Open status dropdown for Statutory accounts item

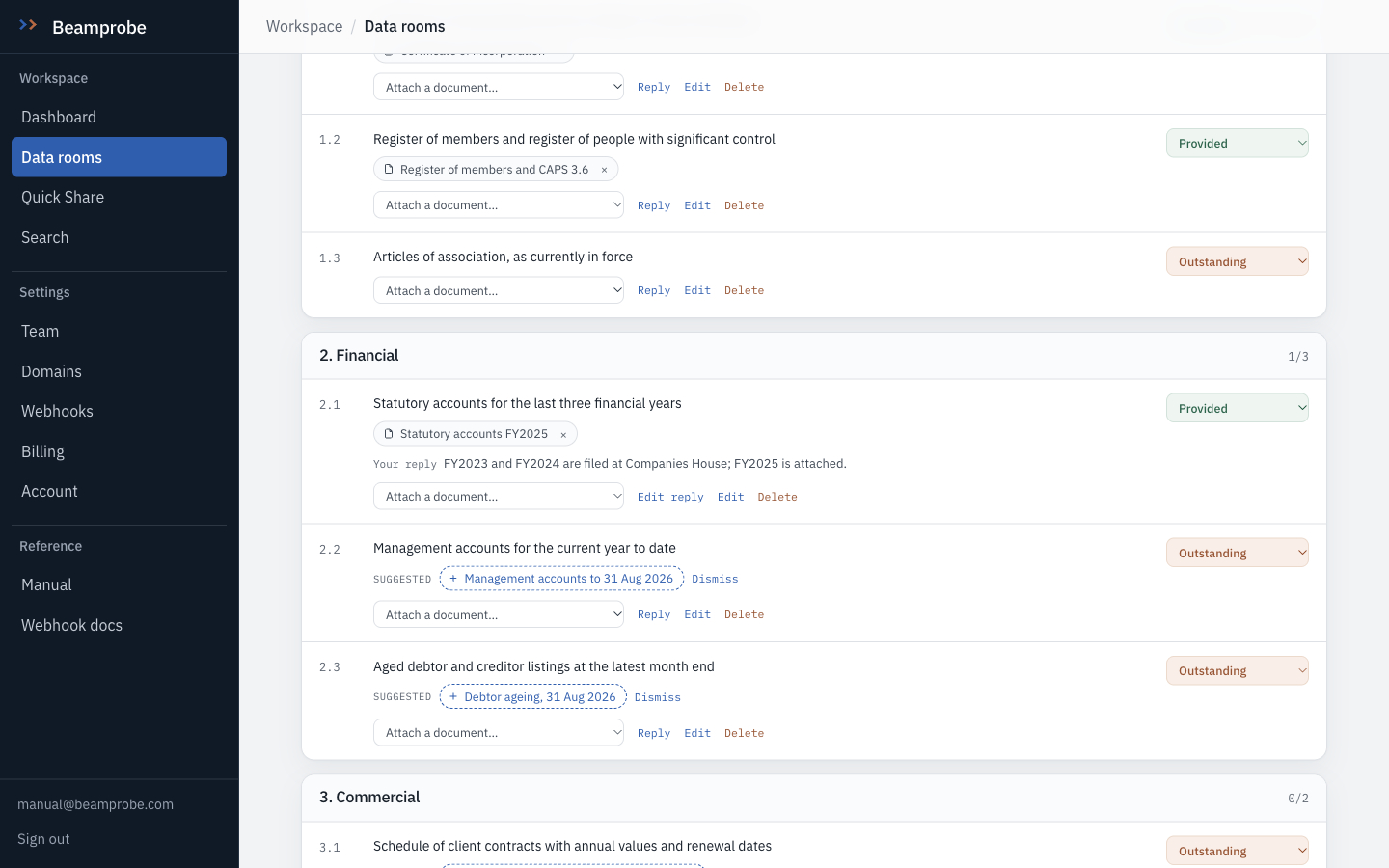(1237, 409)
